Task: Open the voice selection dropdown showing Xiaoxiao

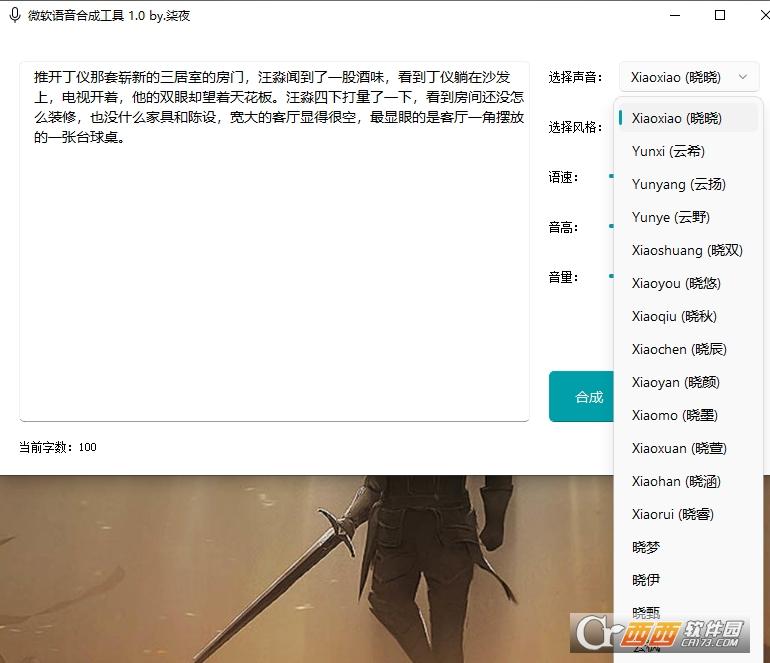Action: click(x=689, y=77)
